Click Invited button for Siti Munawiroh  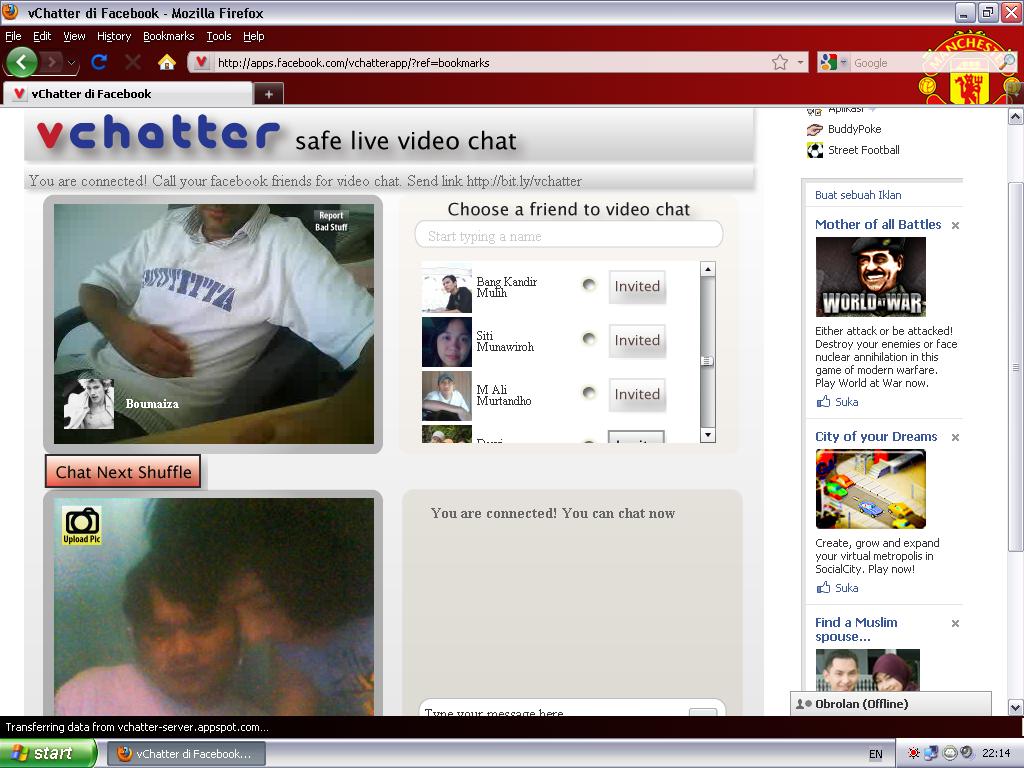tap(637, 341)
